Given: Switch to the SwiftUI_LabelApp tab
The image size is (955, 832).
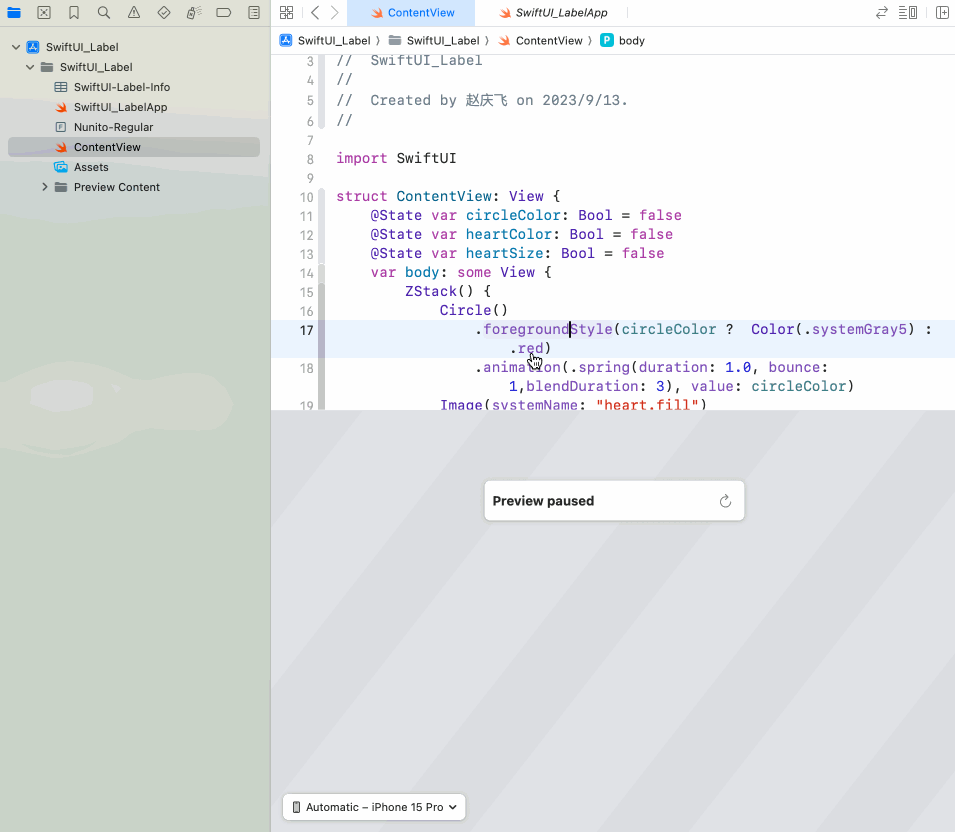Looking at the screenshot, I should point(560,13).
